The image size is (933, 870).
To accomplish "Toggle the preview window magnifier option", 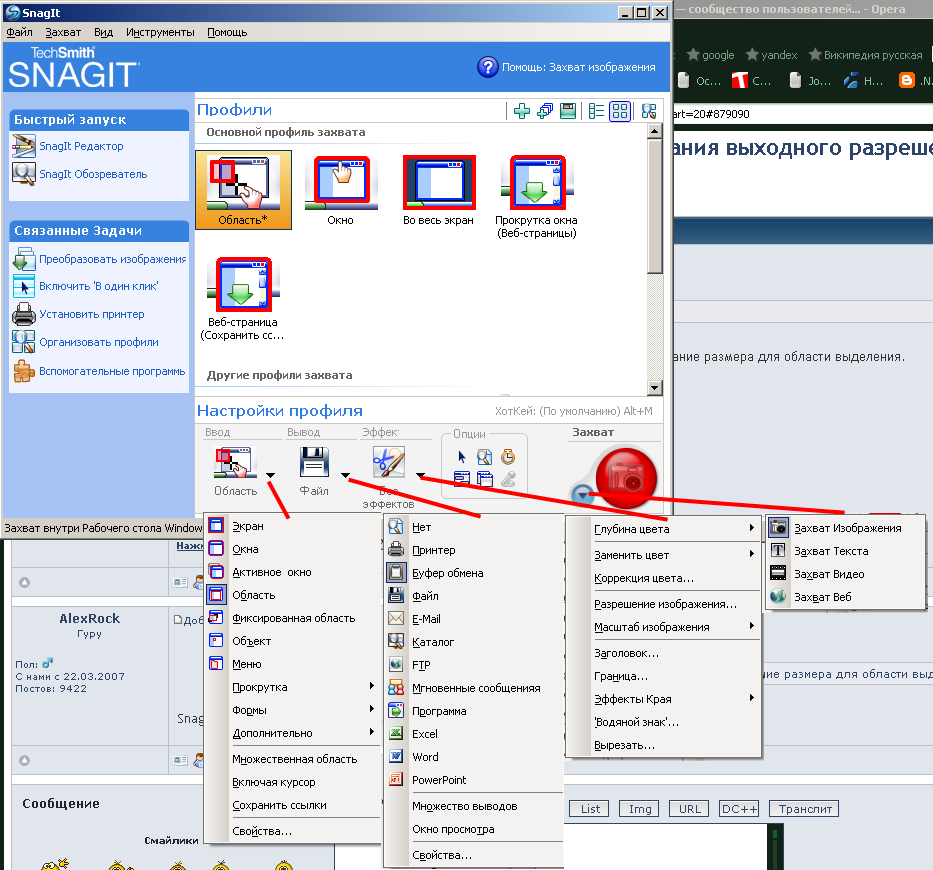I will [x=485, y=457].
